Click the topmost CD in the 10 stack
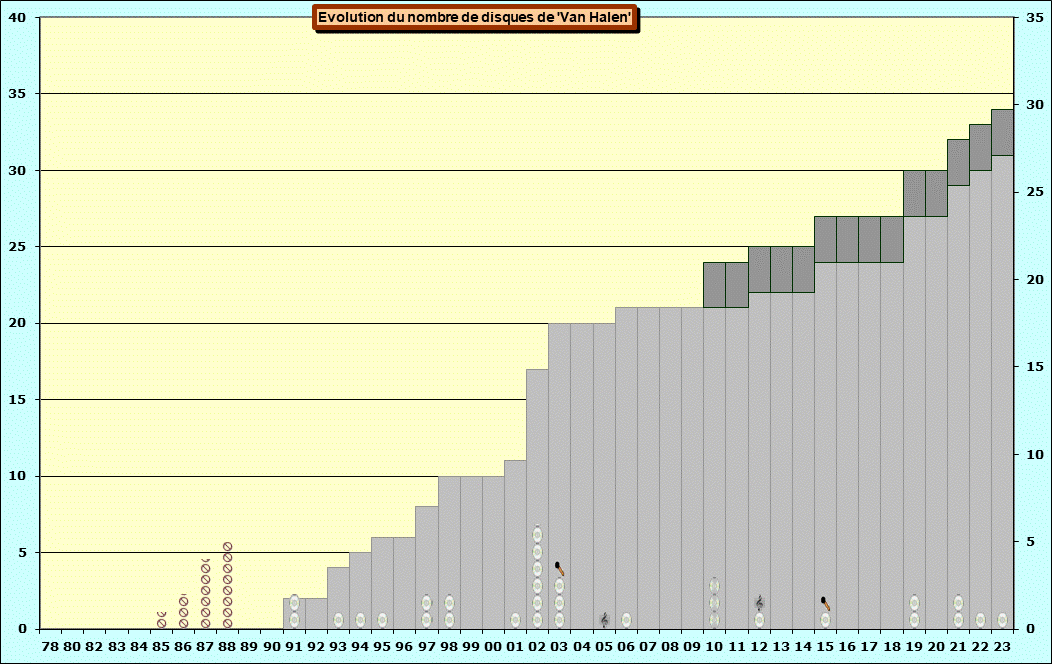1052x664 pixels. [715, 586]
